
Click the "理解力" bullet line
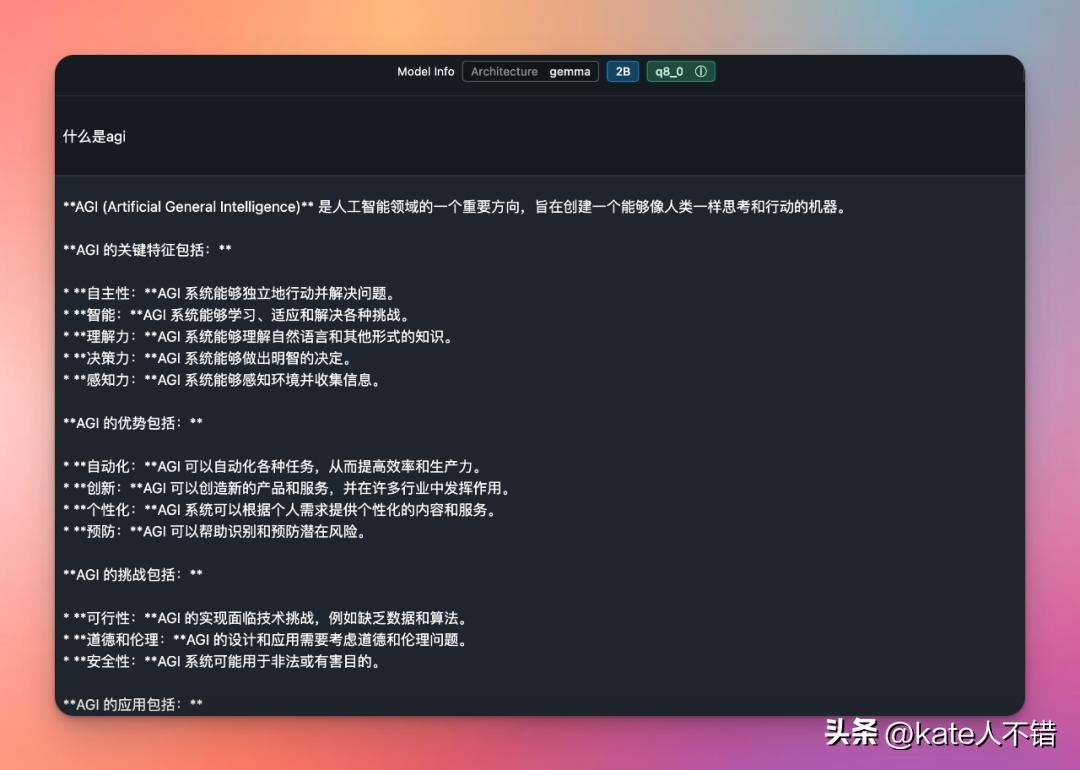tap(258, 337)
